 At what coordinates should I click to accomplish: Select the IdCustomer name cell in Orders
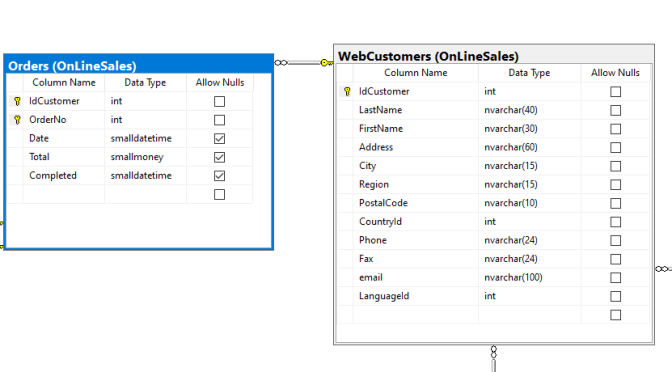[64, 101]
